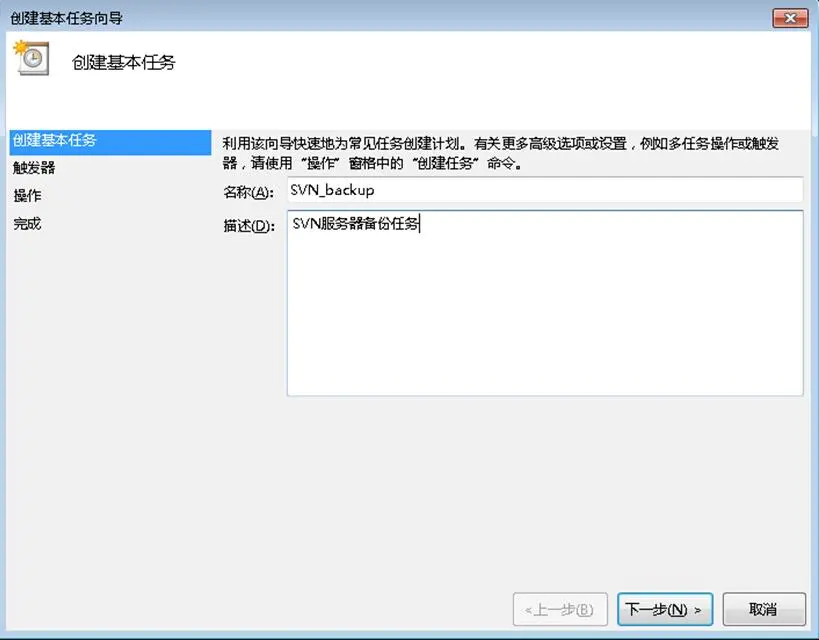Click the 描述(D) label
This screenshot has width=819, height=640.
tap(249, 226)
